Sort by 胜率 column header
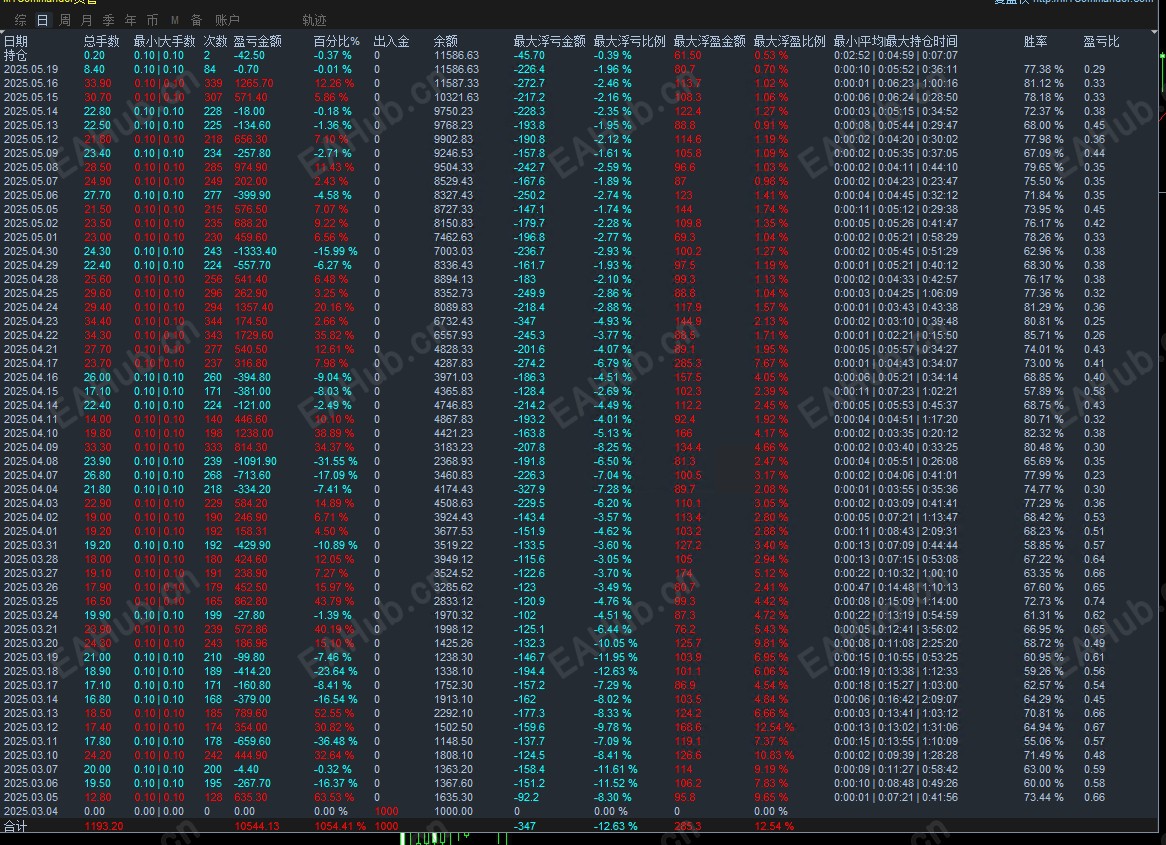The width and height of the screenshot is (1166, 845). point(1035,41)
